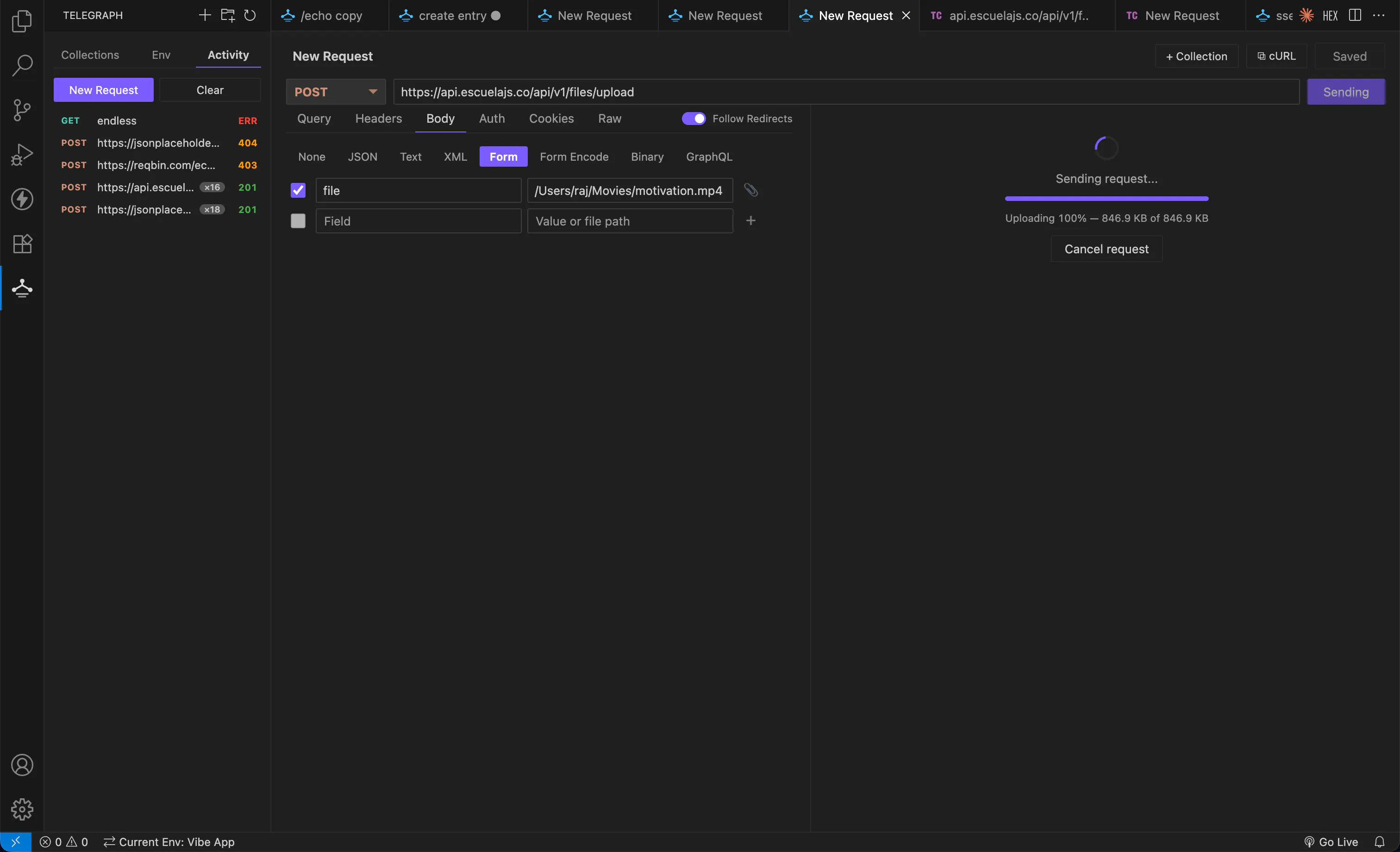Check the empty Field row checkbox
The width and height of the screenshot is (1400, 852).
pyautogui.click(x=298, y=220)
